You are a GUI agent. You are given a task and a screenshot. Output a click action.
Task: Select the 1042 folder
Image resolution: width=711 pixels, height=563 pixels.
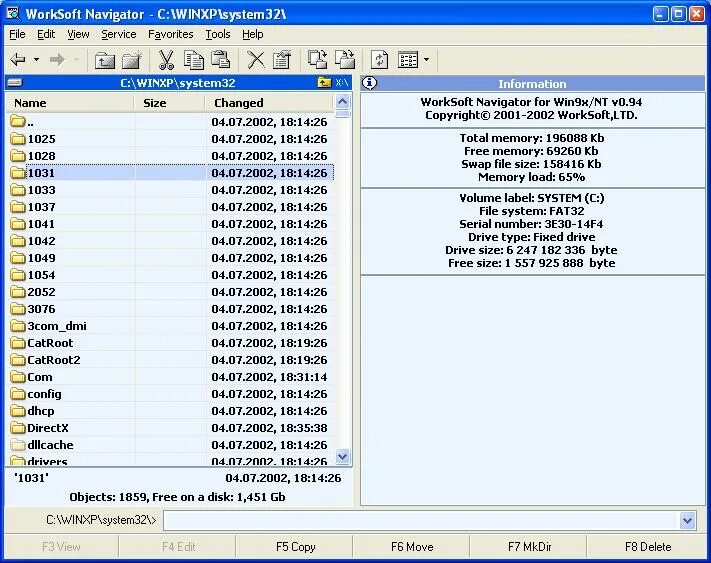(170, 241)
